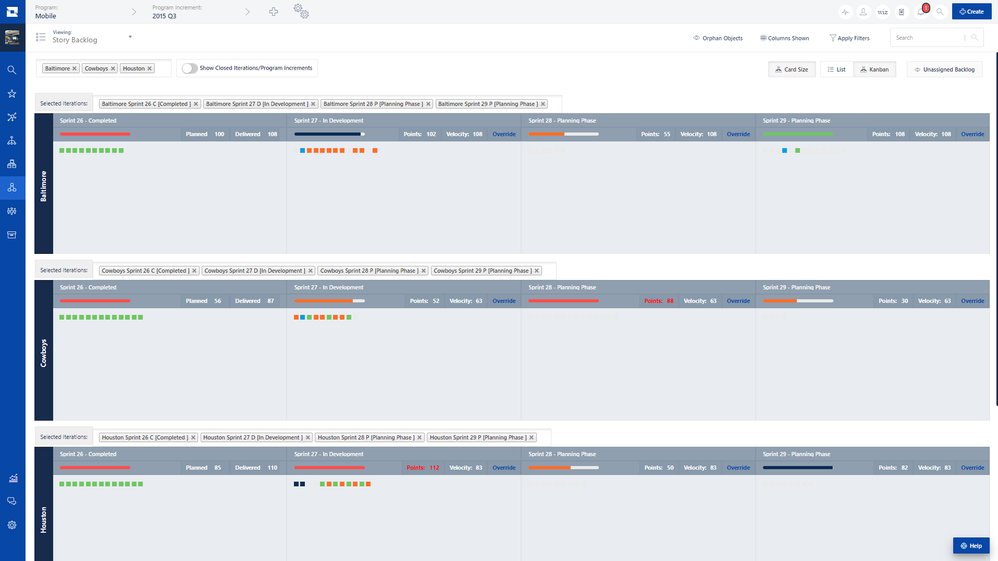Click the activity pulse icon
Viewport: 998px width, 561px height.
point(845,12)
